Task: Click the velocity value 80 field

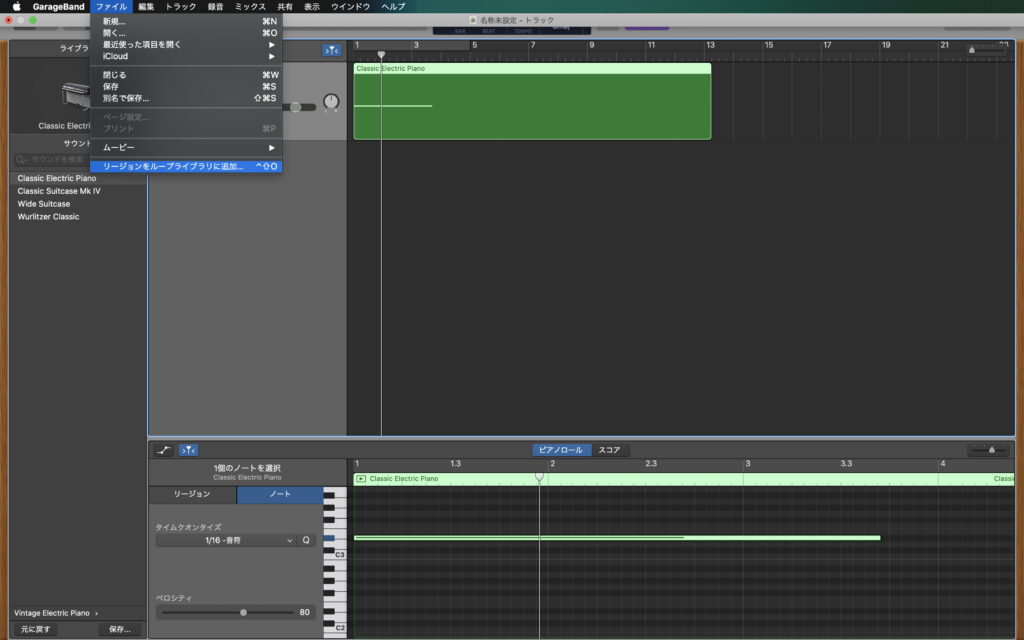Action: click(304, 613)
